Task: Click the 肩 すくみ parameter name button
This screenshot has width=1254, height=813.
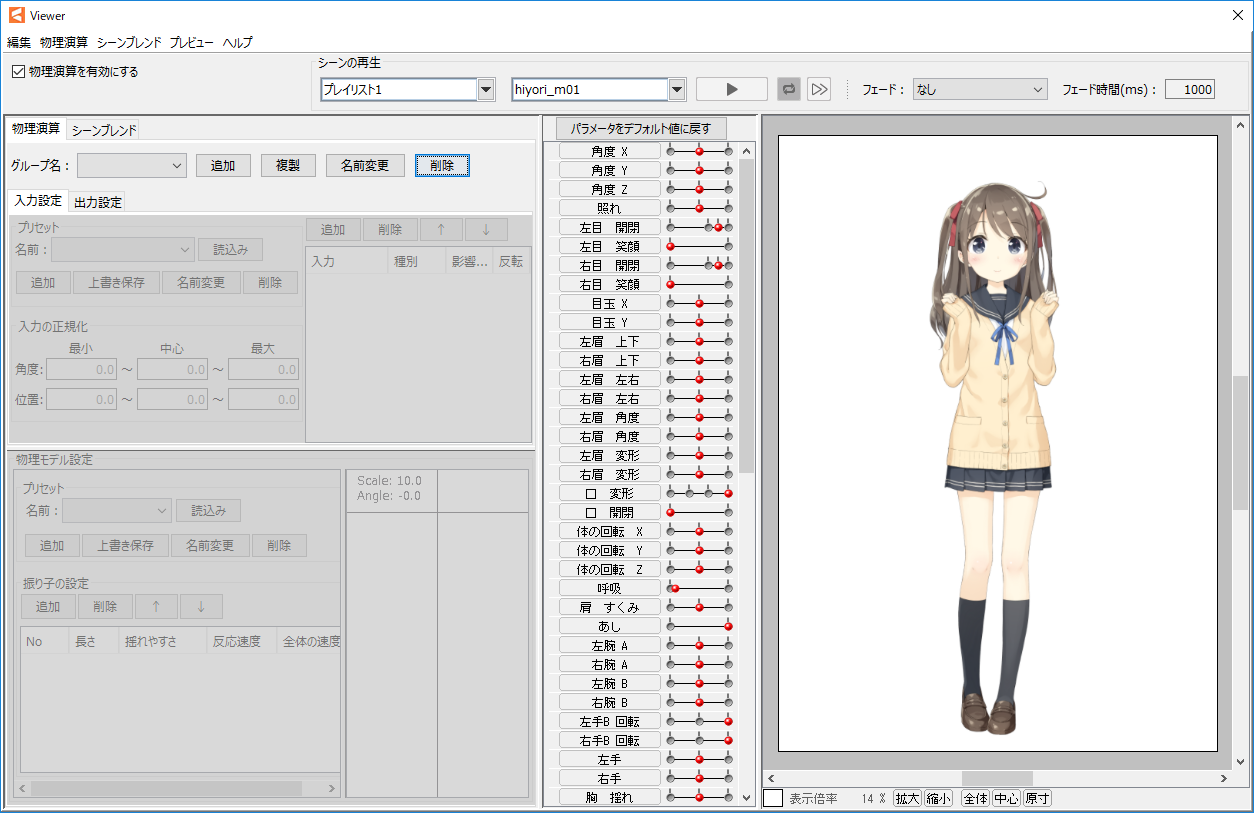Action: [x=610, y=607]
